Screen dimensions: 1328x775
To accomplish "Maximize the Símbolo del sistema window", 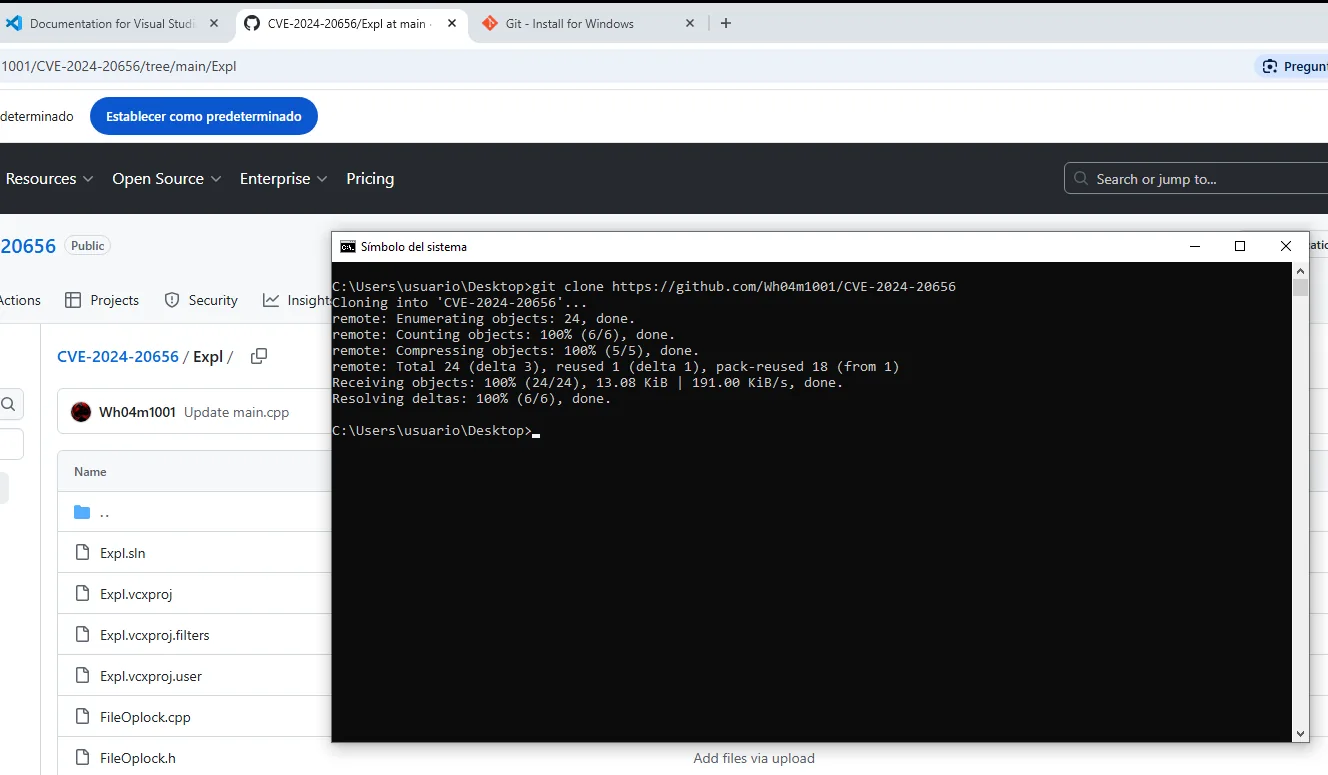I will click(1240, 246).
